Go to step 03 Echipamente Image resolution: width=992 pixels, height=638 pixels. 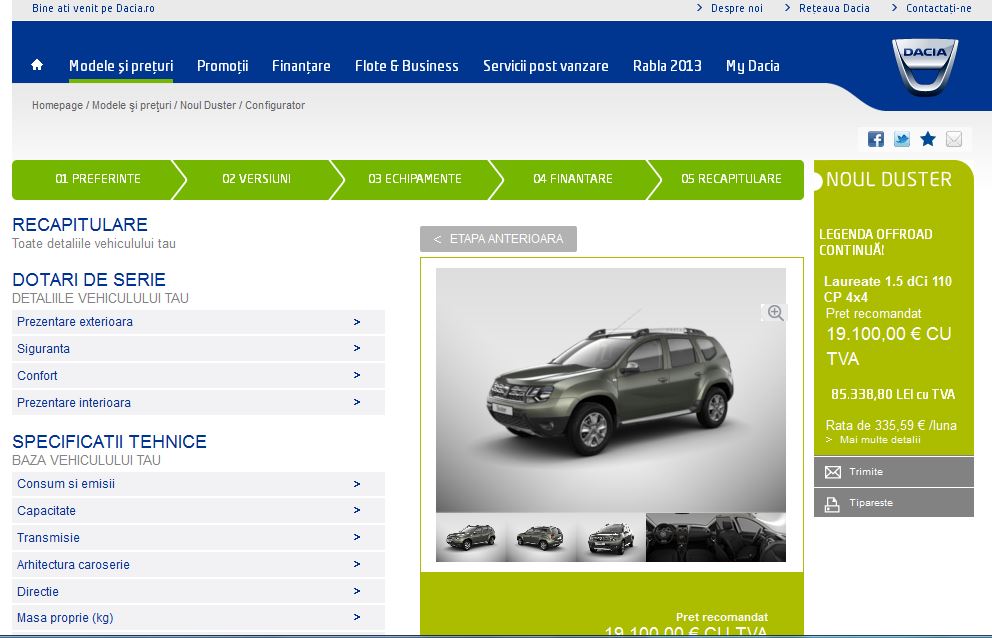[x=414, y=179]
